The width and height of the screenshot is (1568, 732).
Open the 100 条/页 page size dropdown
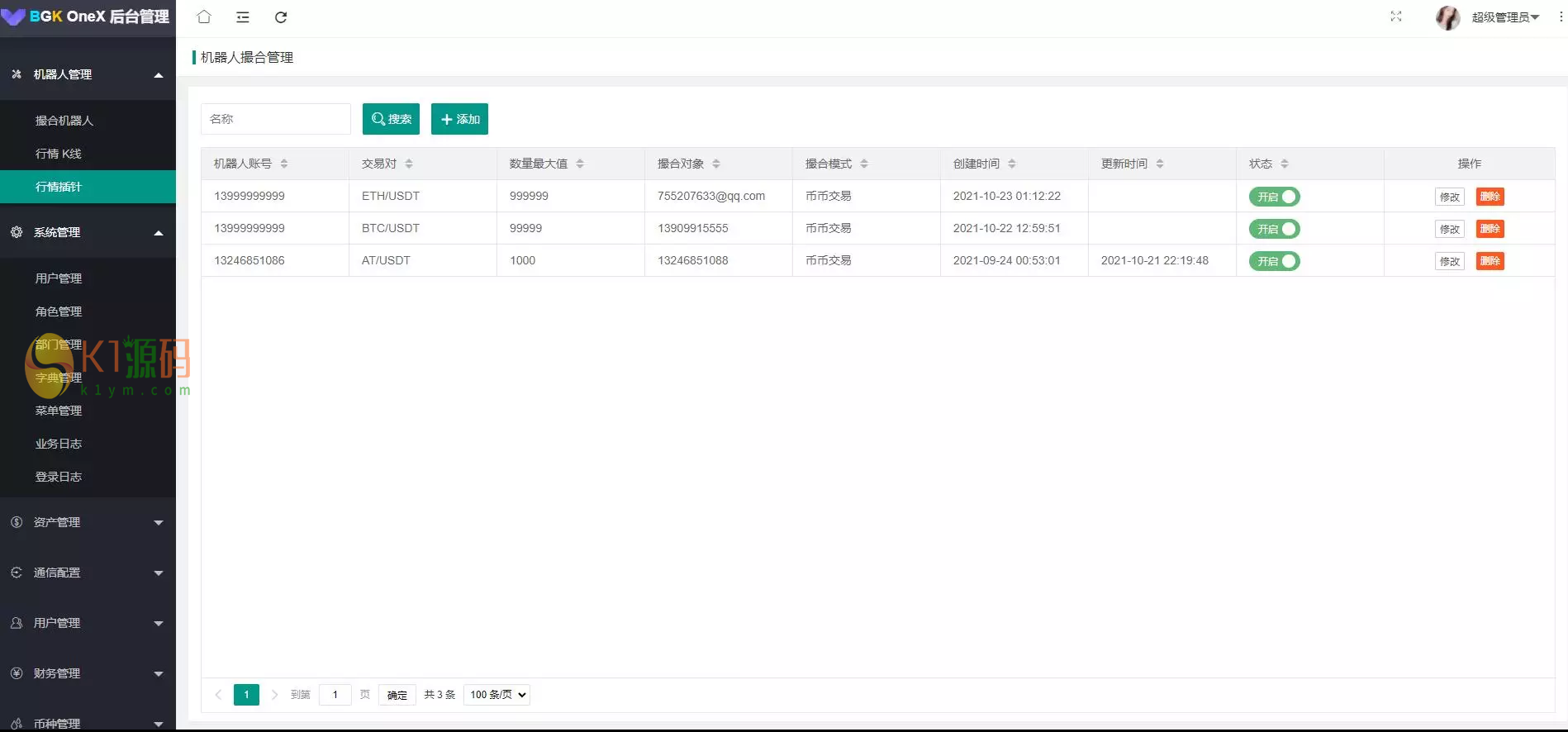497,695
